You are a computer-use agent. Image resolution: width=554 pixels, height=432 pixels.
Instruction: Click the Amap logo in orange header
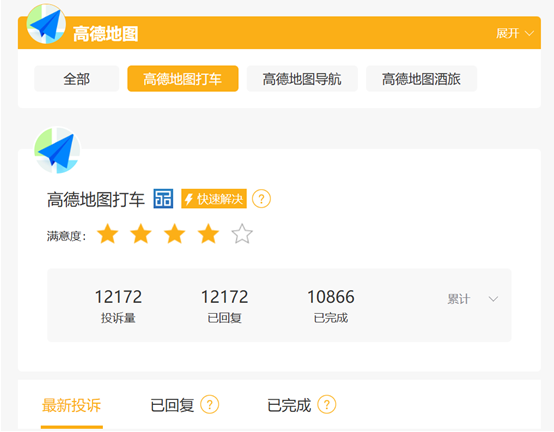tap(46, 24)
